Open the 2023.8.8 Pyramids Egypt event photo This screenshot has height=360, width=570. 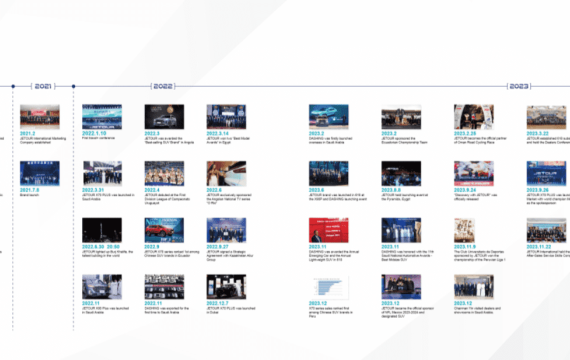click(x=401, y=173)
